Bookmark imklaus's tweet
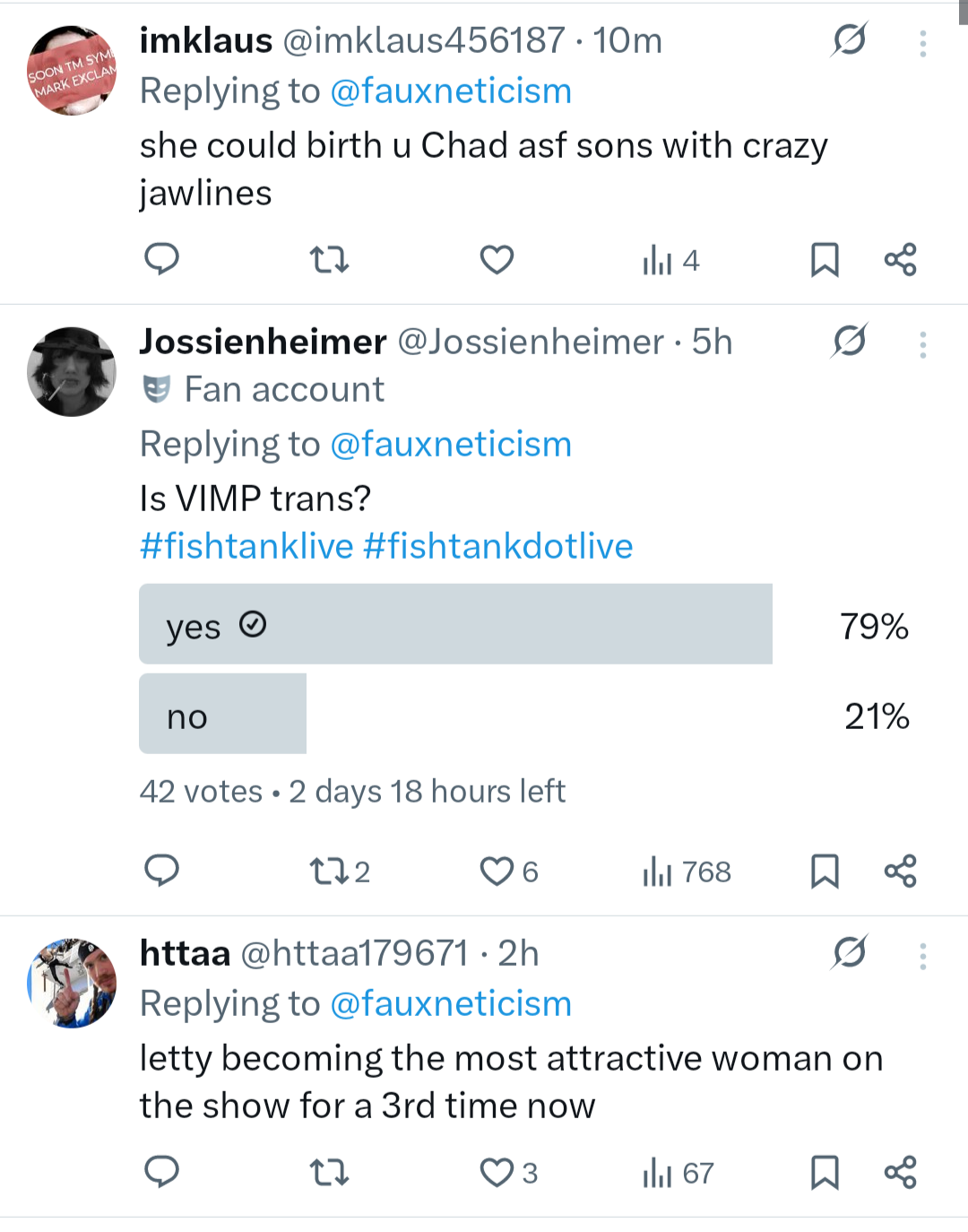Image resolution: width=968 pixels, height=1232 pixels. (x=825, y=259)
